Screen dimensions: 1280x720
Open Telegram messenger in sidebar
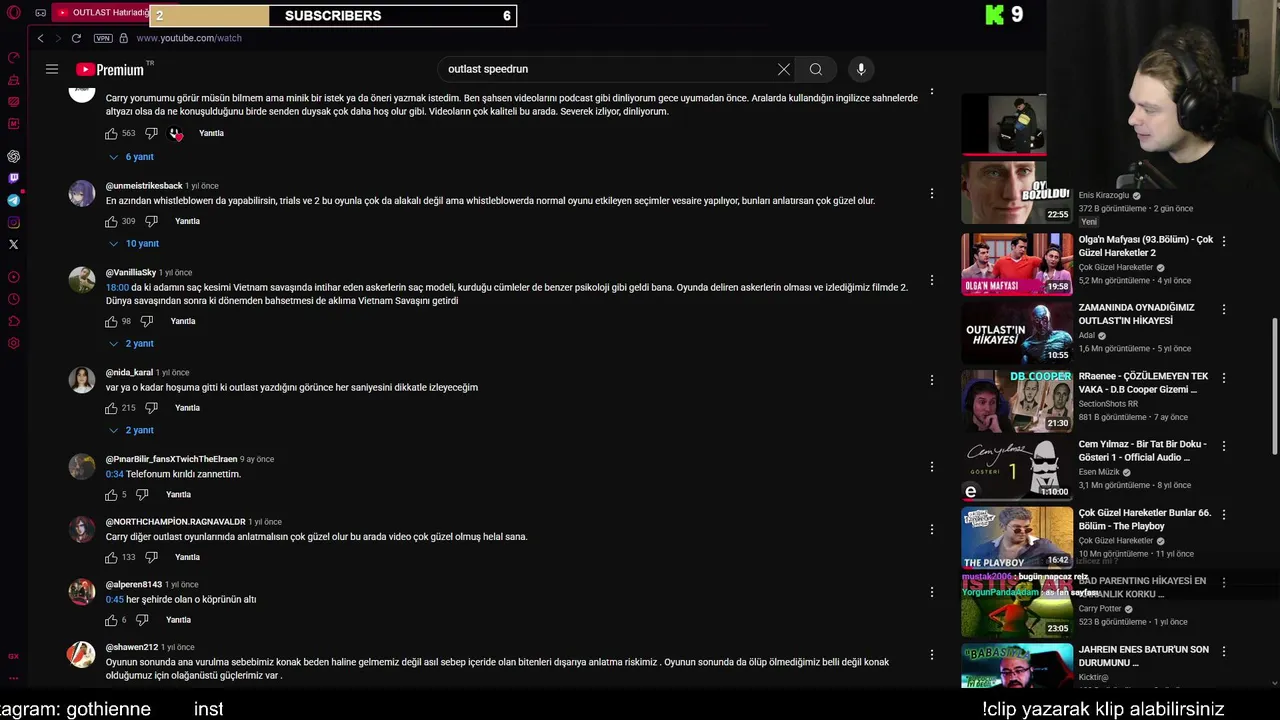pos(13,200)
